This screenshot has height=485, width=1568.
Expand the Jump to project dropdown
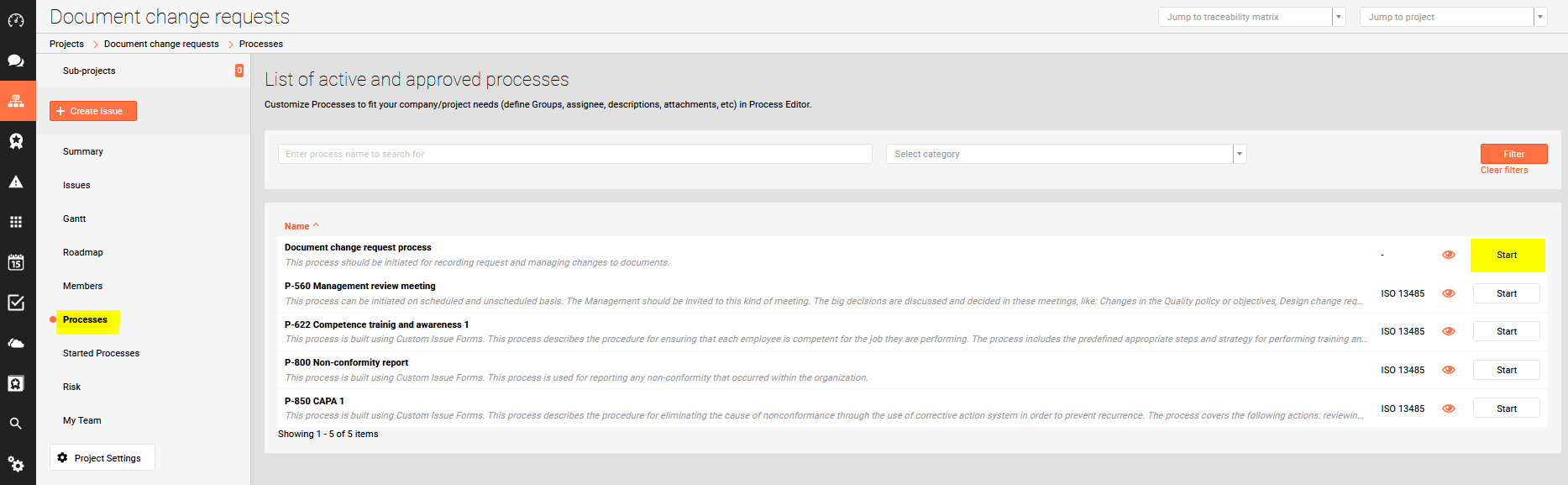coord(1540,17)
